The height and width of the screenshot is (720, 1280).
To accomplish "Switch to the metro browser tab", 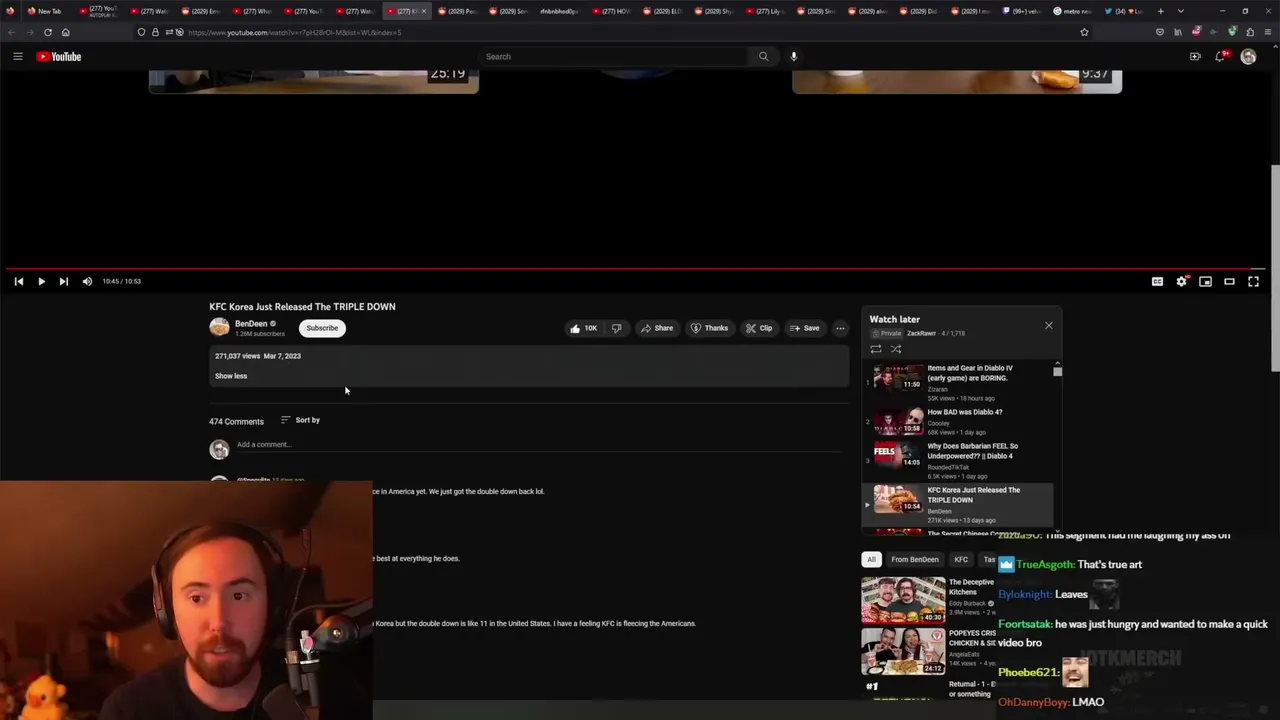I will click(x=1076, y=11).
